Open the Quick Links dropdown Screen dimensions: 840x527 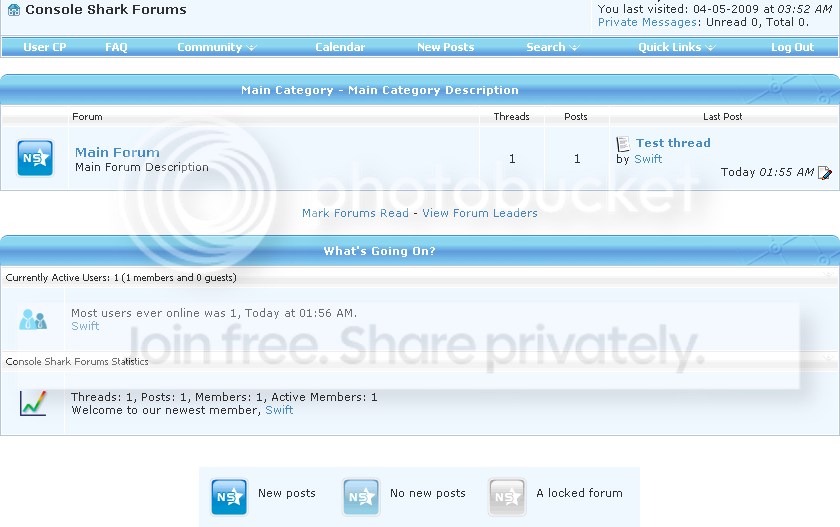pos(677,47)
